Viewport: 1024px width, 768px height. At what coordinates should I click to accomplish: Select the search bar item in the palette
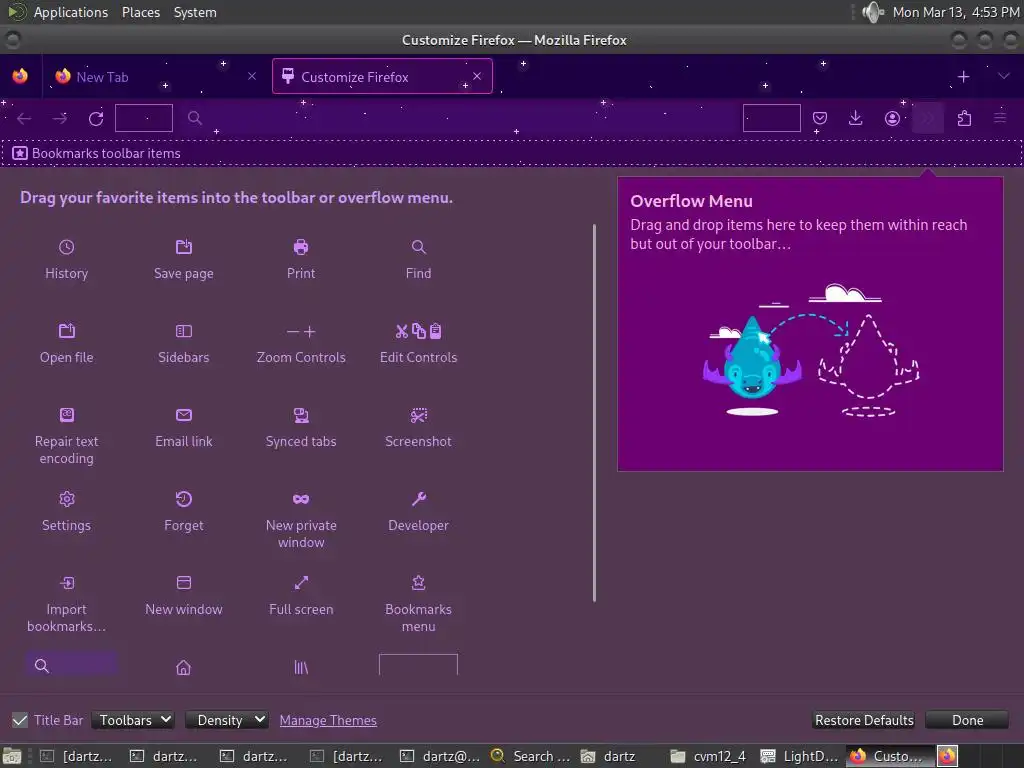tap(72, 665)
